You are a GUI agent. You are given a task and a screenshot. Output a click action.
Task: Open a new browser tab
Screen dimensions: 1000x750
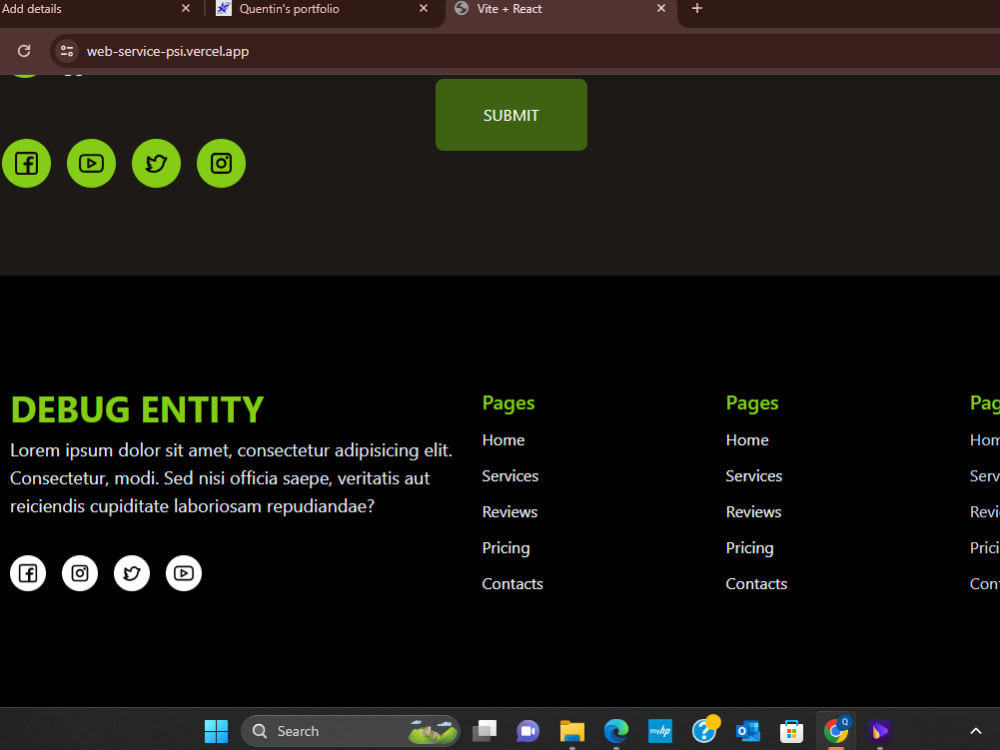pyautogui.click(x=697, y=8)
